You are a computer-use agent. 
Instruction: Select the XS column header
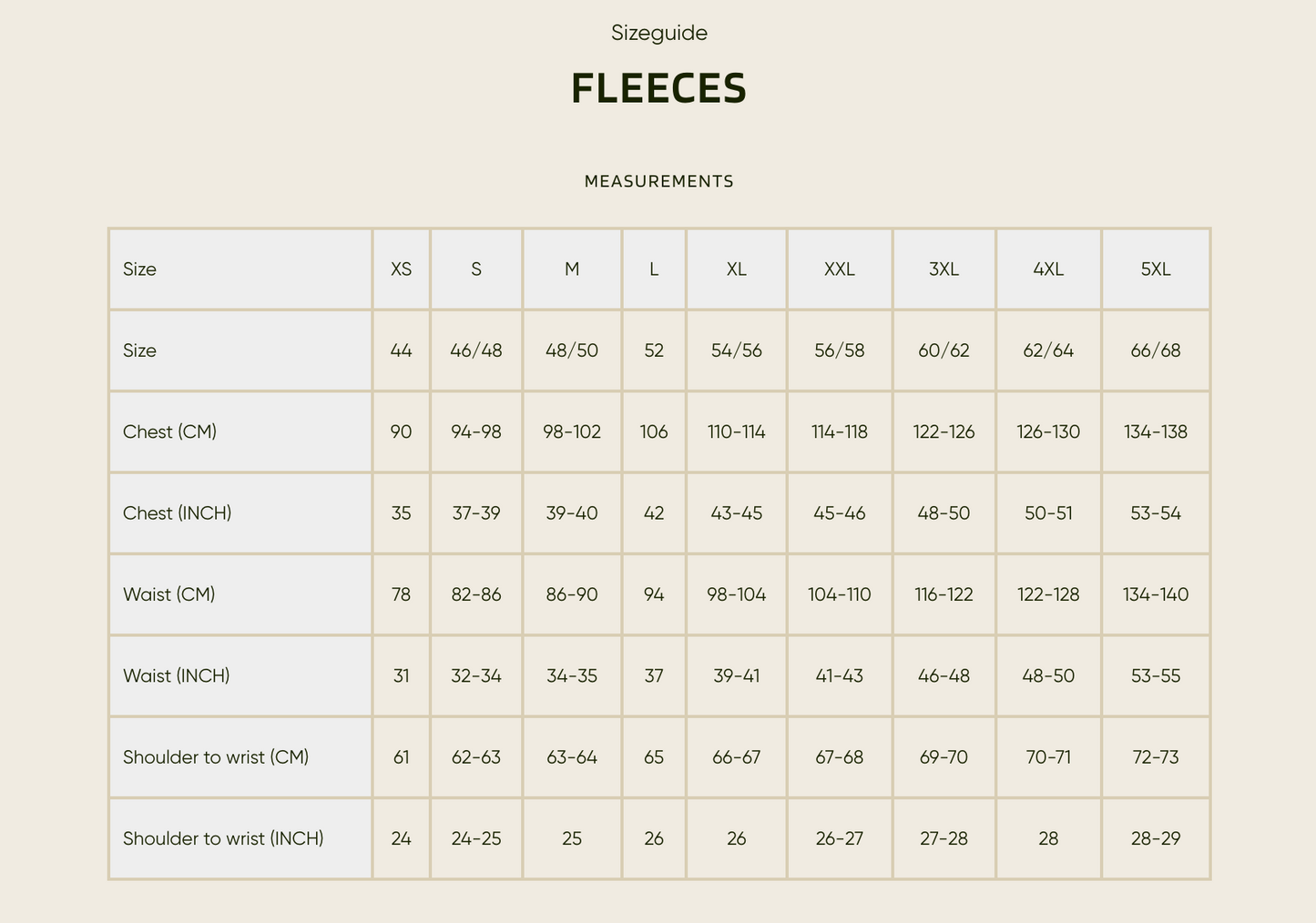tap(401, 269)
